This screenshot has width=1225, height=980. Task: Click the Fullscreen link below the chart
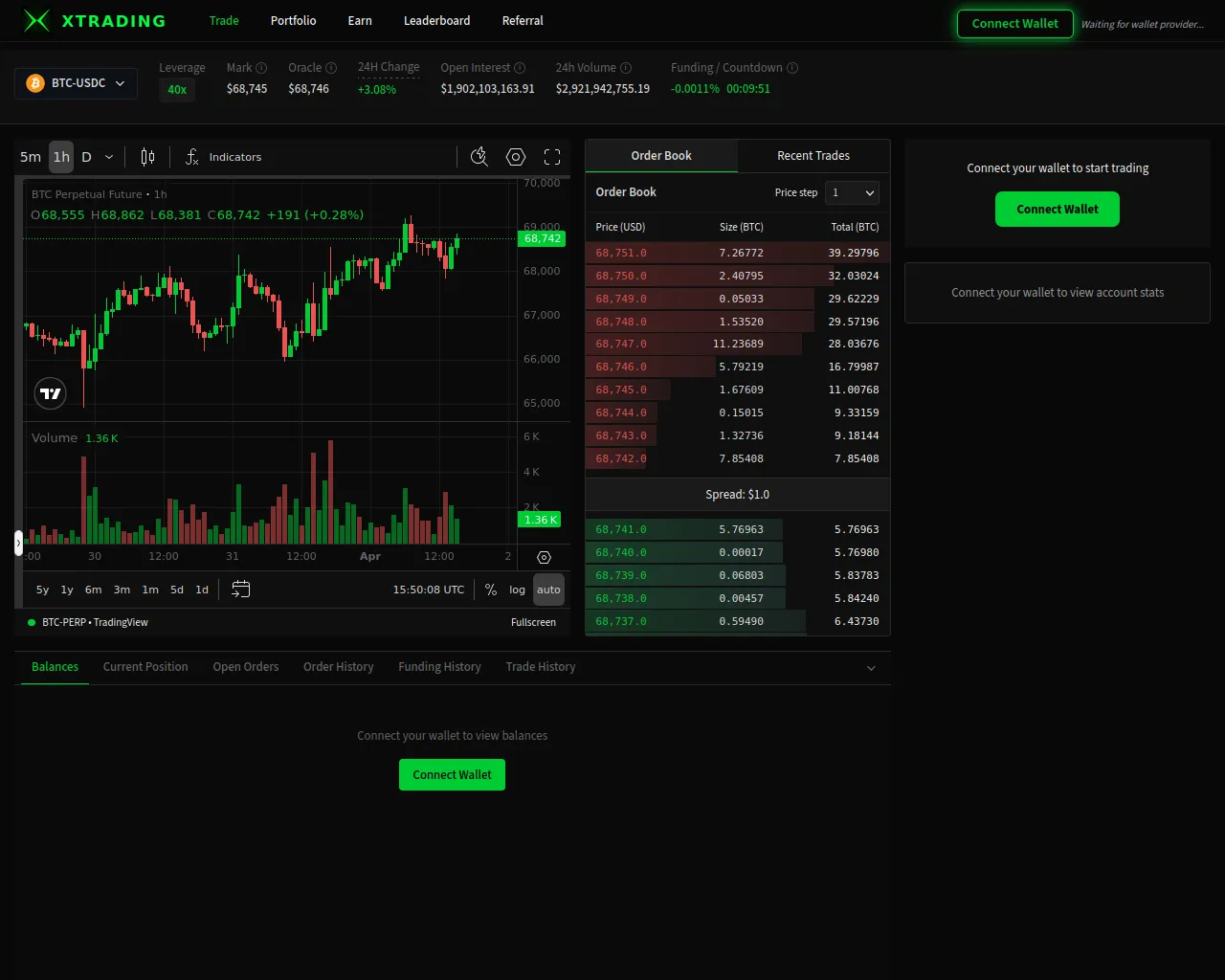pyautogui.click(x=533, y=622)
